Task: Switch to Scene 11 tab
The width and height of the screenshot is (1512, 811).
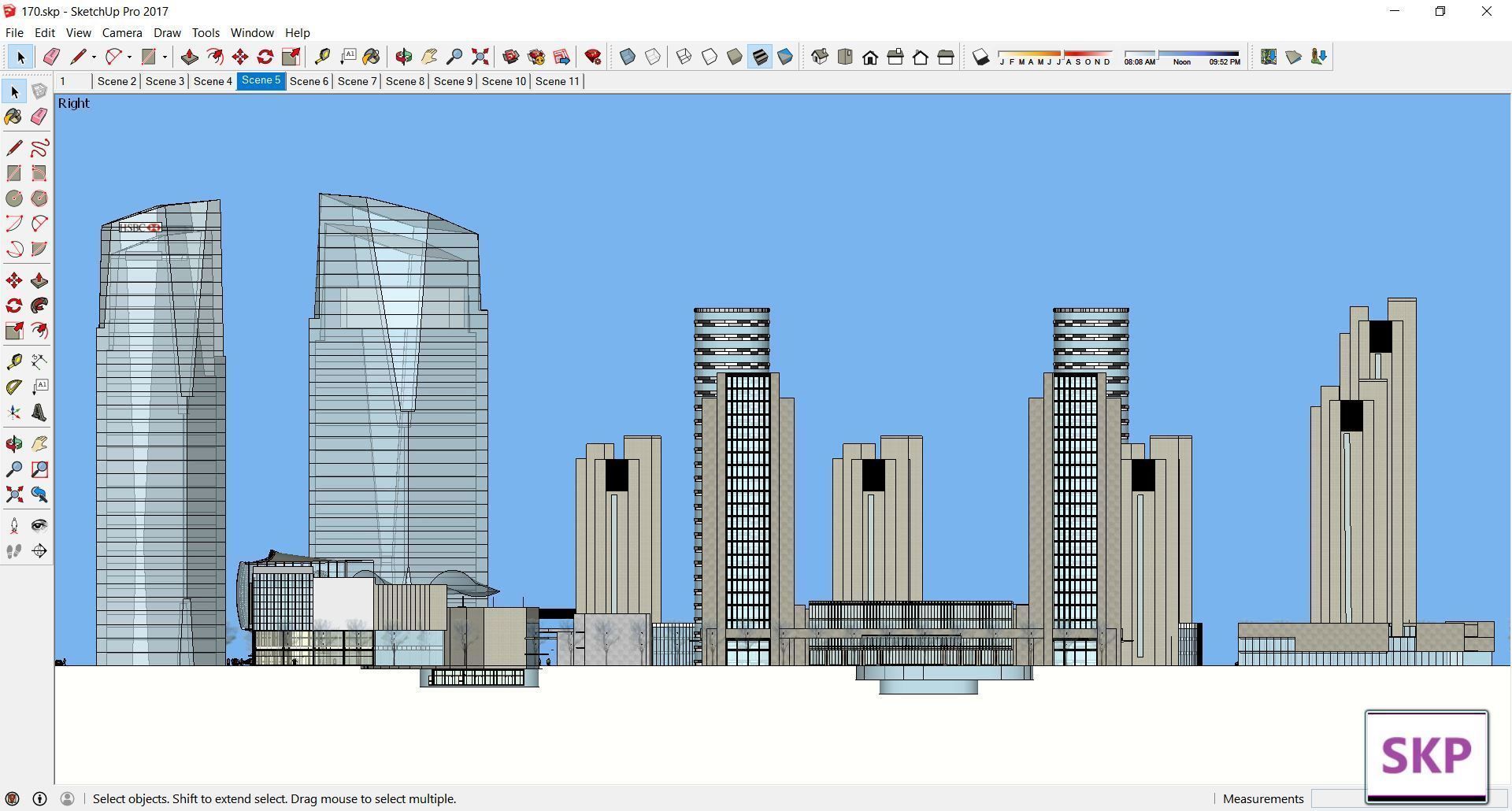Action: tap(558, 81)
